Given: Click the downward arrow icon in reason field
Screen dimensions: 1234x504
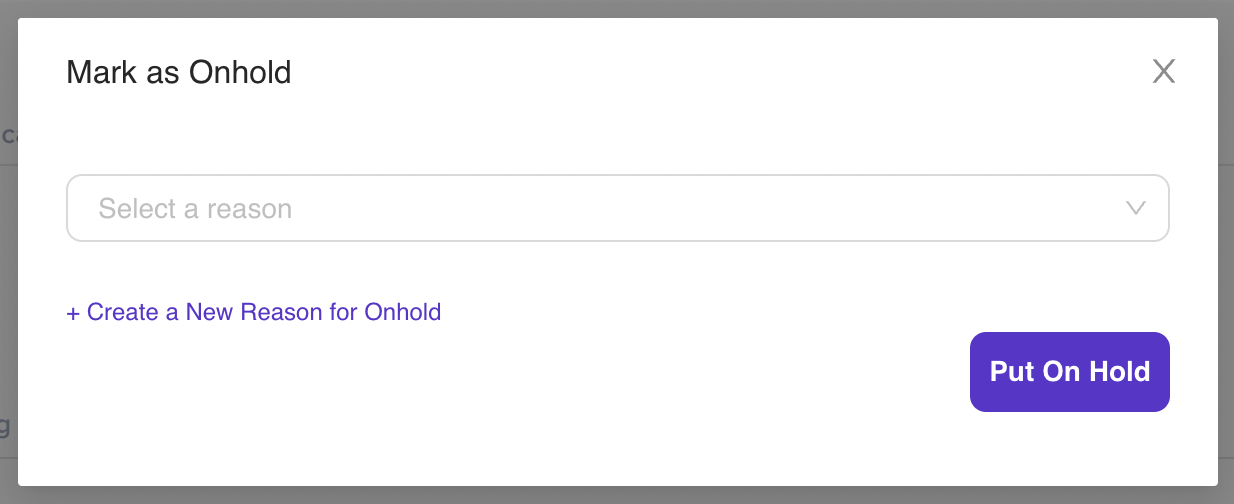Looking at the screenshot, I should tap(1135, 208).
